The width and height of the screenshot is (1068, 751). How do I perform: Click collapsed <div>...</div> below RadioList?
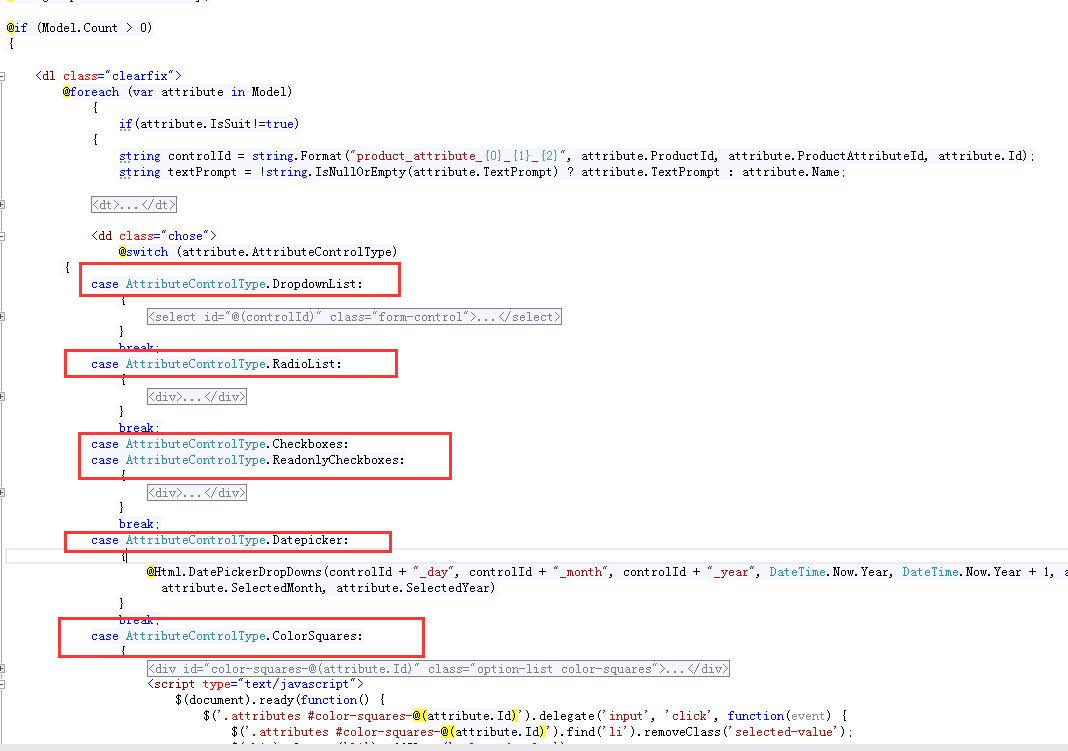point(197,396)
